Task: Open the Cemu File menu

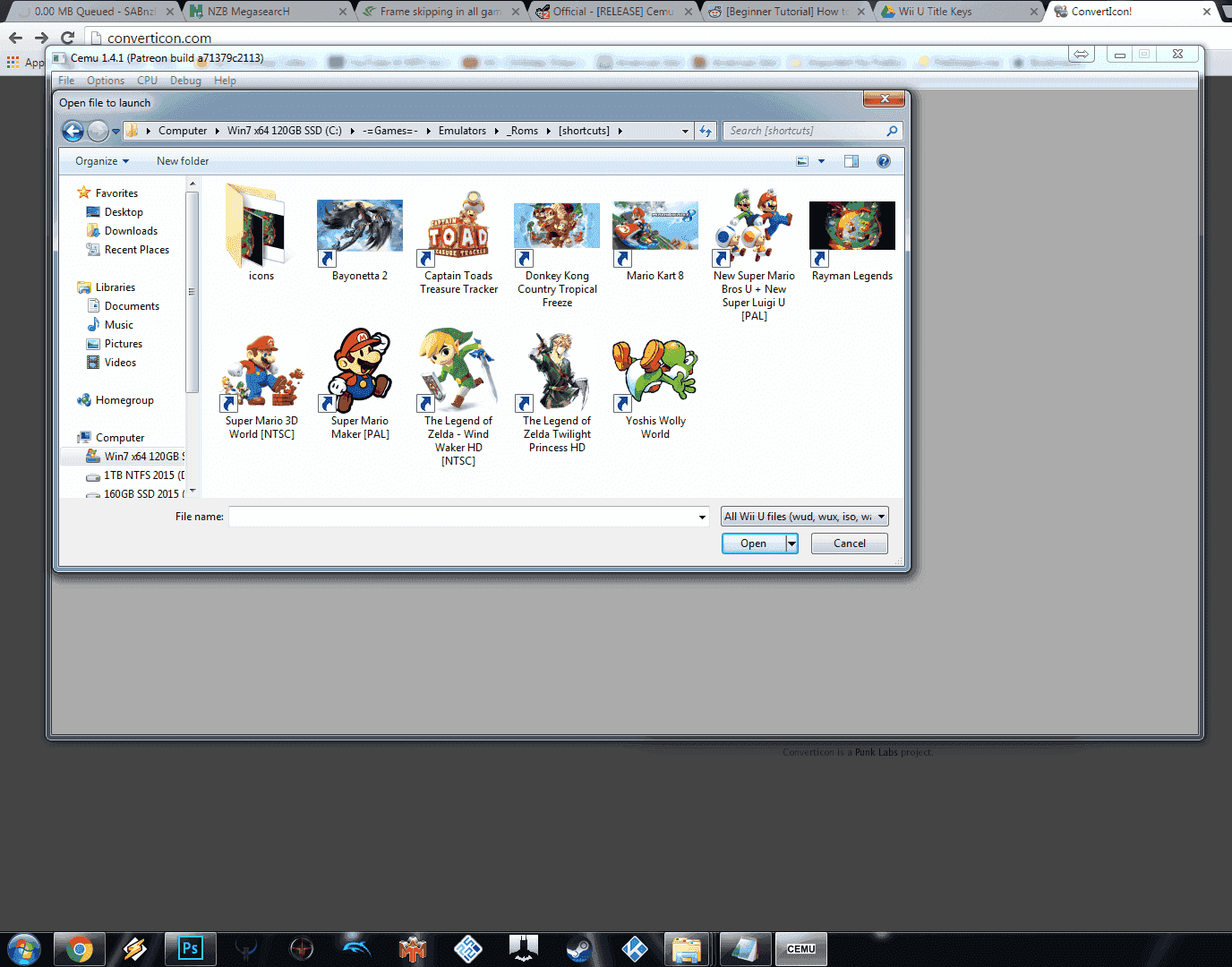Action: pyautogui.click(x=66, y=81)
